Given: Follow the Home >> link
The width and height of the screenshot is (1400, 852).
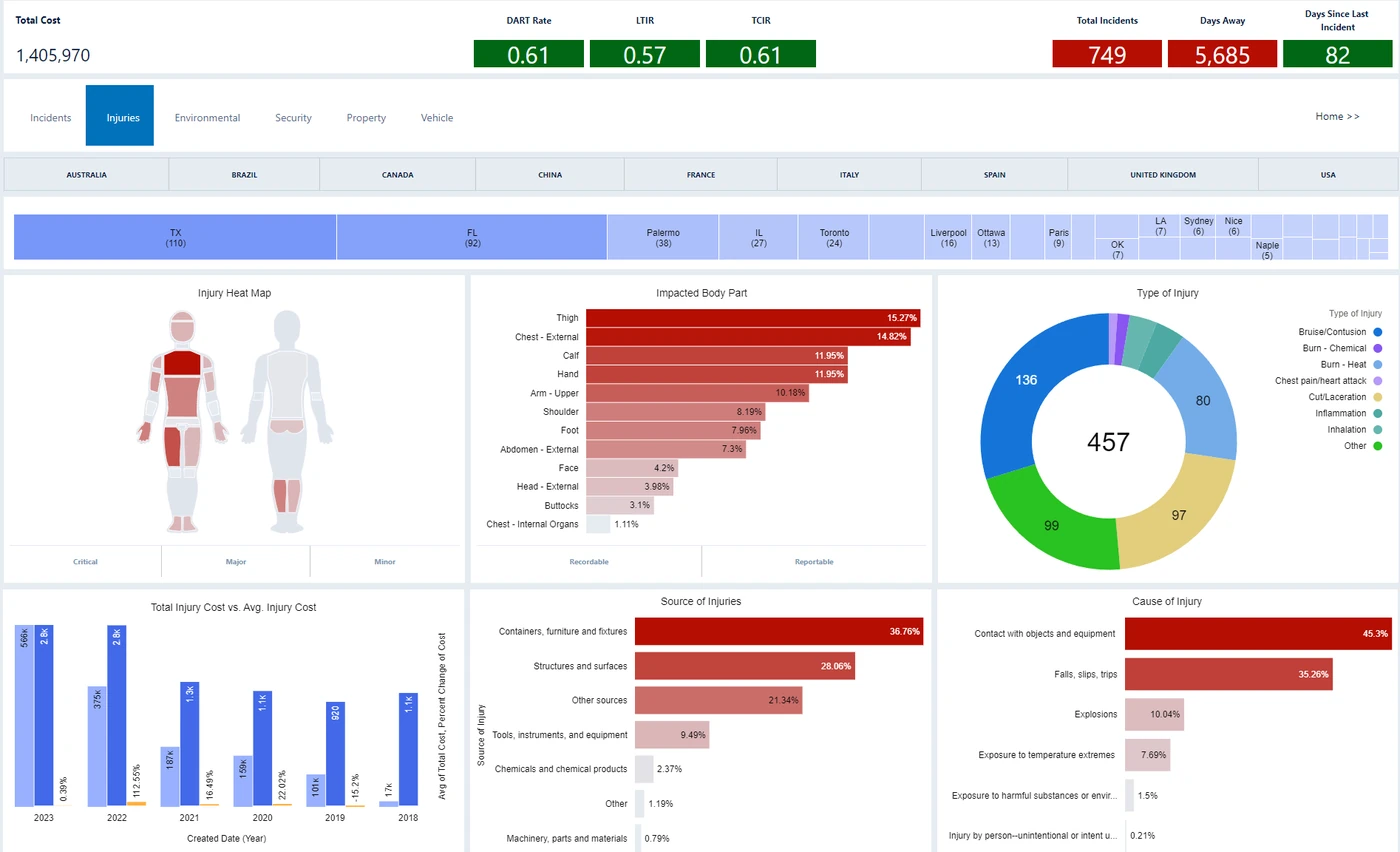Looking at the screenshot, I should [1337, 116].
